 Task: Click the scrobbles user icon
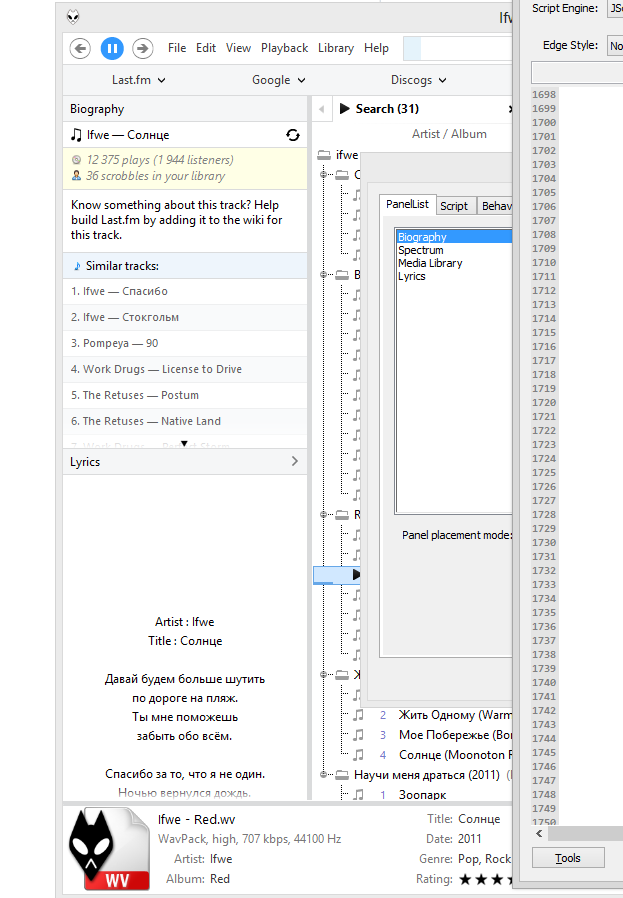click(x=76, y=176)
